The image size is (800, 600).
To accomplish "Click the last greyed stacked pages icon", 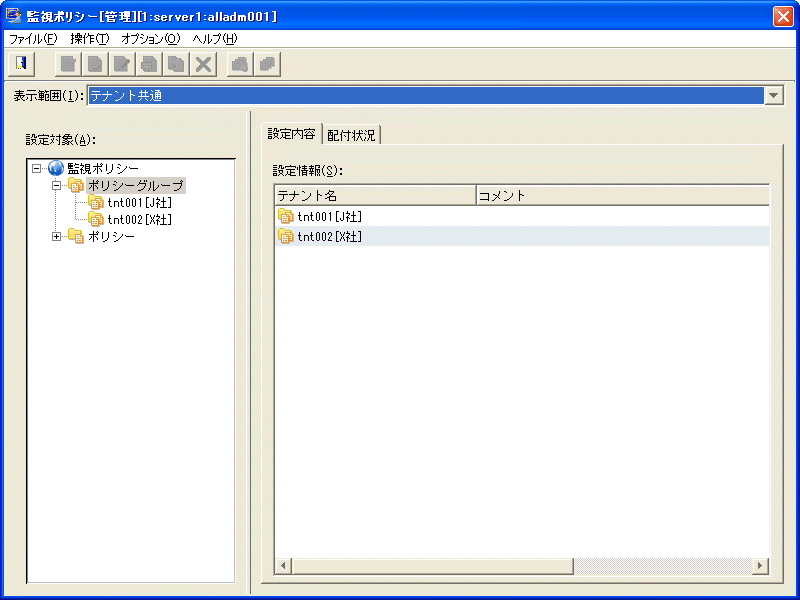I will 267,64.
